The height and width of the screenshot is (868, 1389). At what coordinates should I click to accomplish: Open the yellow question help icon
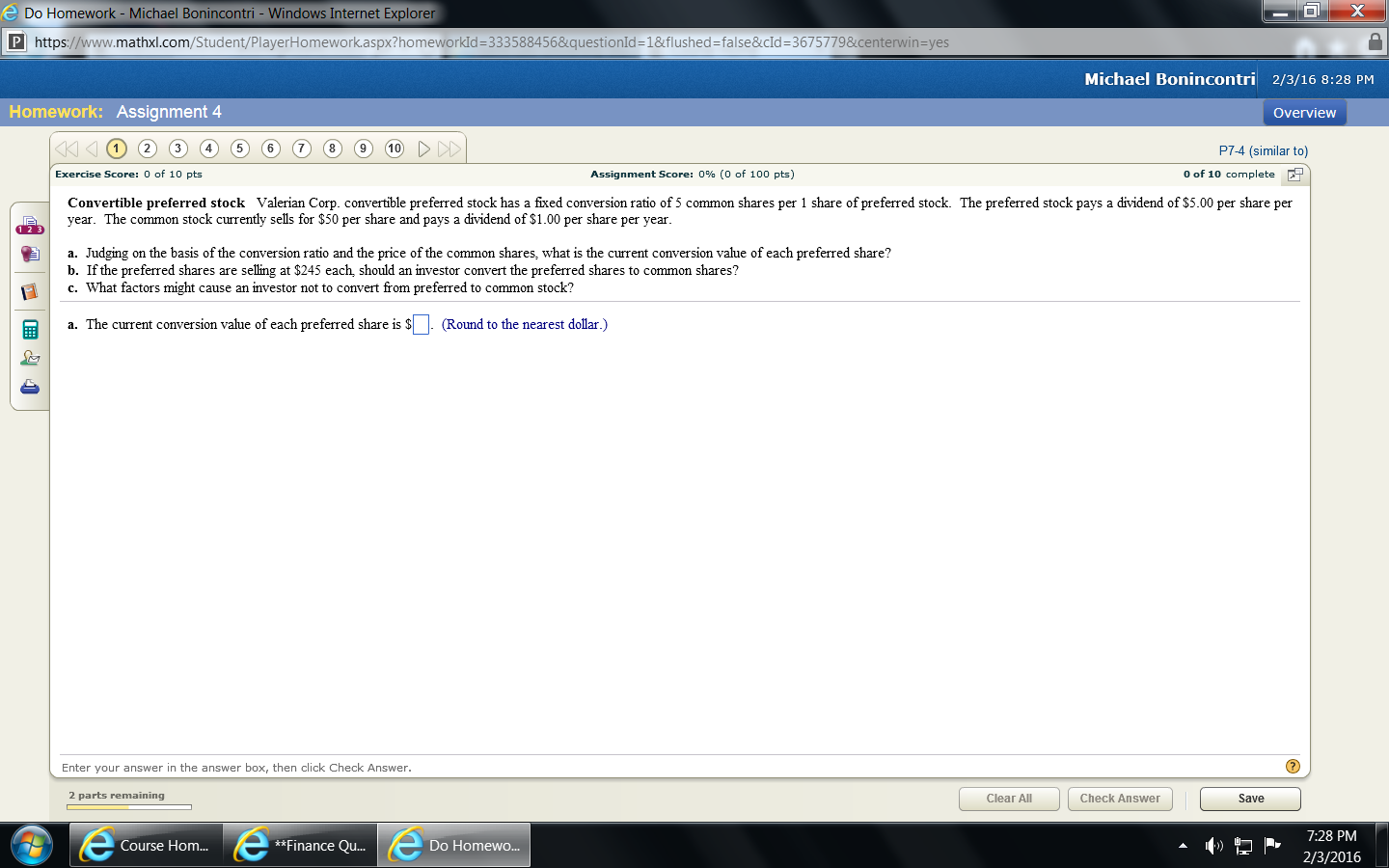point(1292,766)
